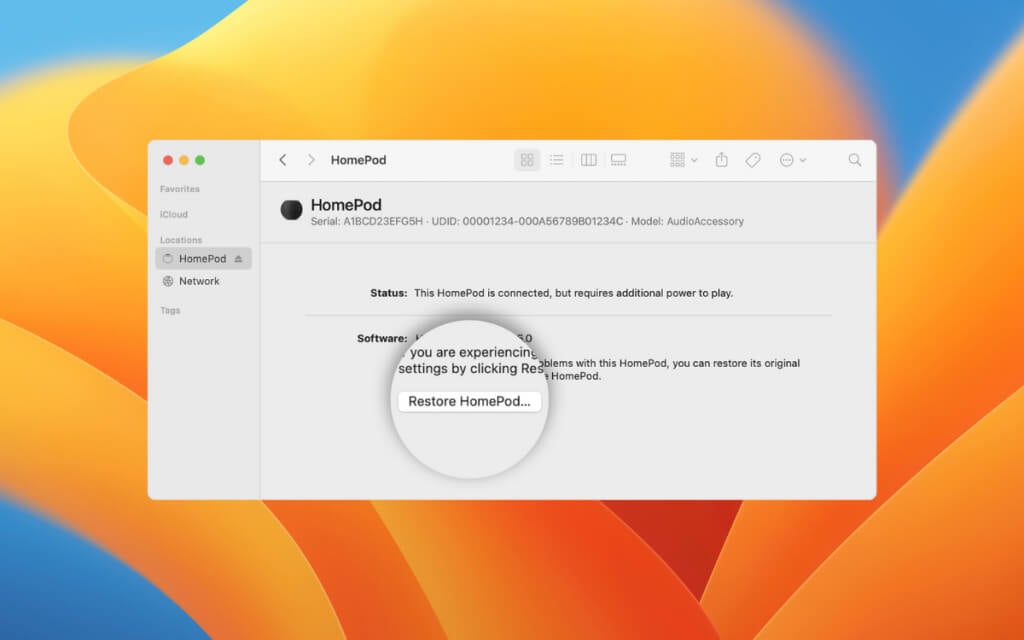Click the Status label

389,293
